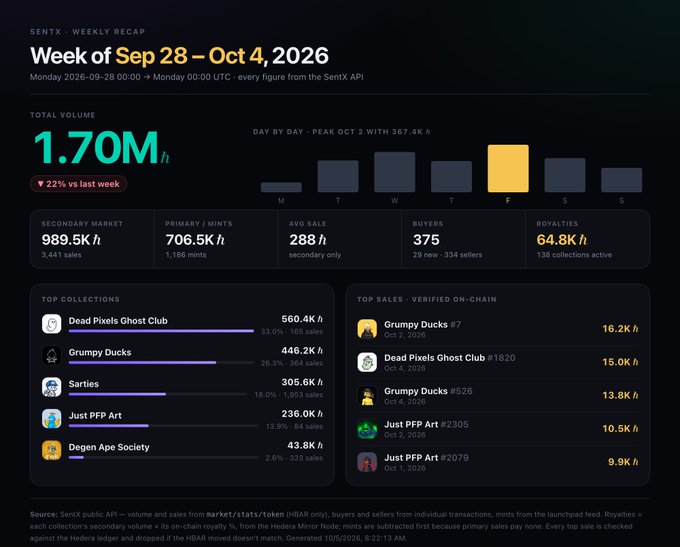Select the Wednesday bar in the daily chart
Image resolution: width=680 pixels, height=547 pixels.
395,172
